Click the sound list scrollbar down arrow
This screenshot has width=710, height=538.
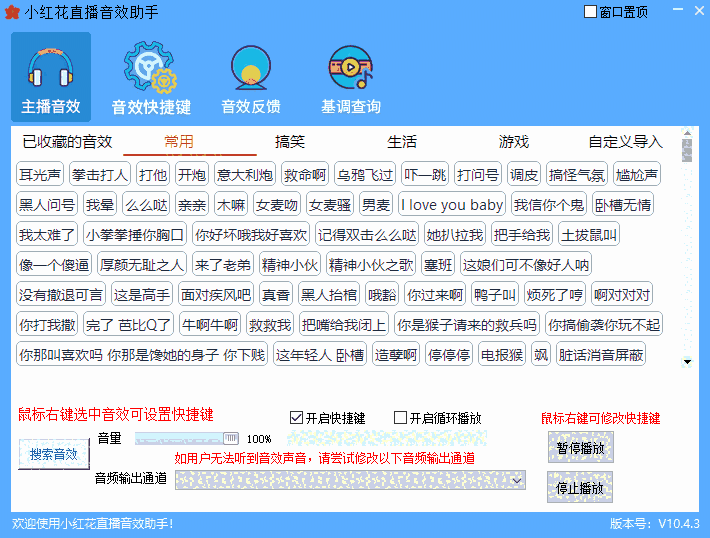point(687,361)
